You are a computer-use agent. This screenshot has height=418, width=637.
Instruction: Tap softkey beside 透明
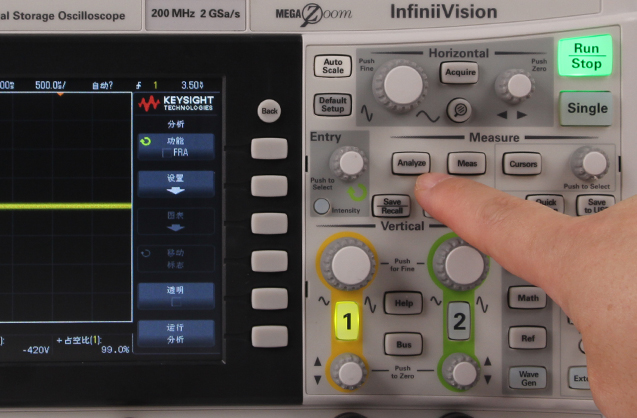[269, 299]
